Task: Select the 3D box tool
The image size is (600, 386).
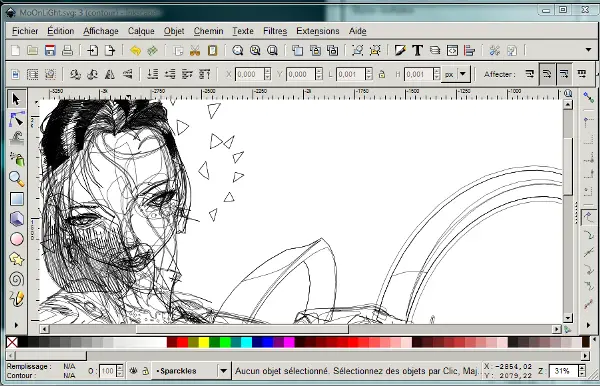Action: pyautogui.click(x=16, y=219)
